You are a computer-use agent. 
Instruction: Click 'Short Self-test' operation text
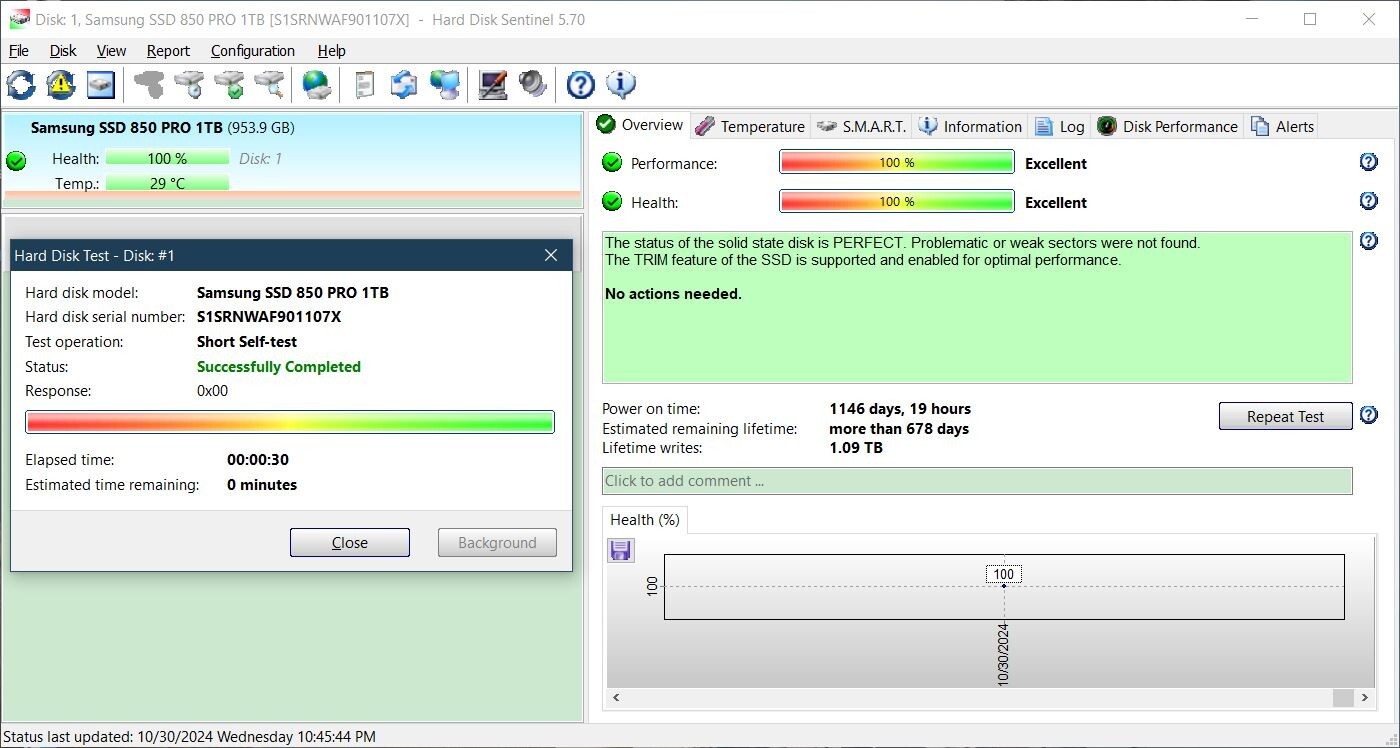(x=247, y=342)
